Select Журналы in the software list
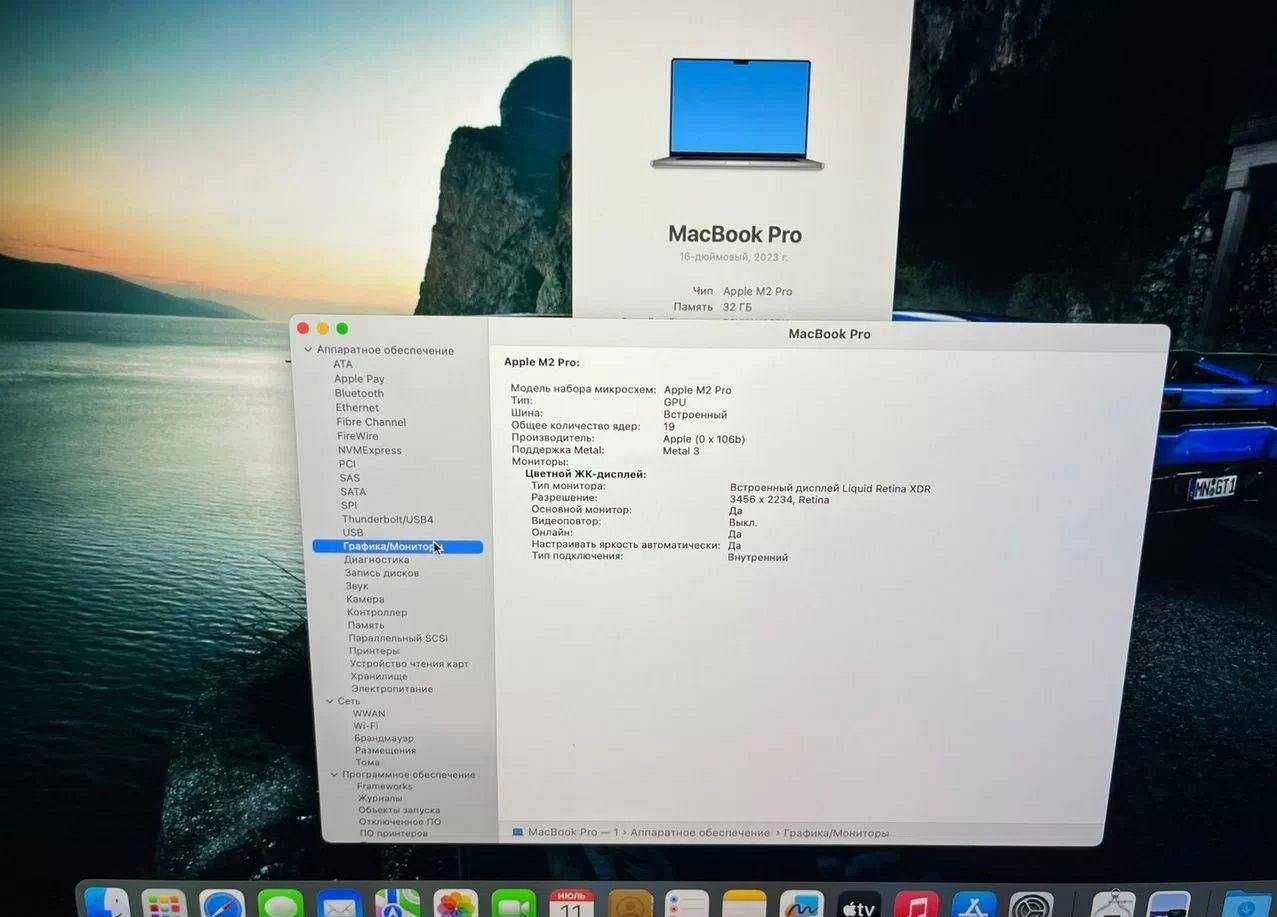1277x917 pixels. pyautogui.click(x=380, y=798)
